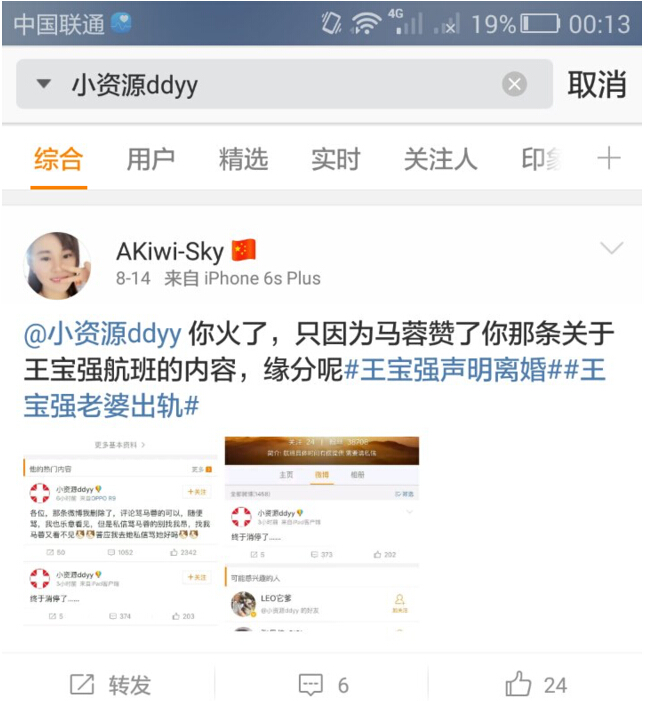Open the @小资源ddyy mention link
The width and height of the screenshot is (648, 701).
click(x=103, y=334)
